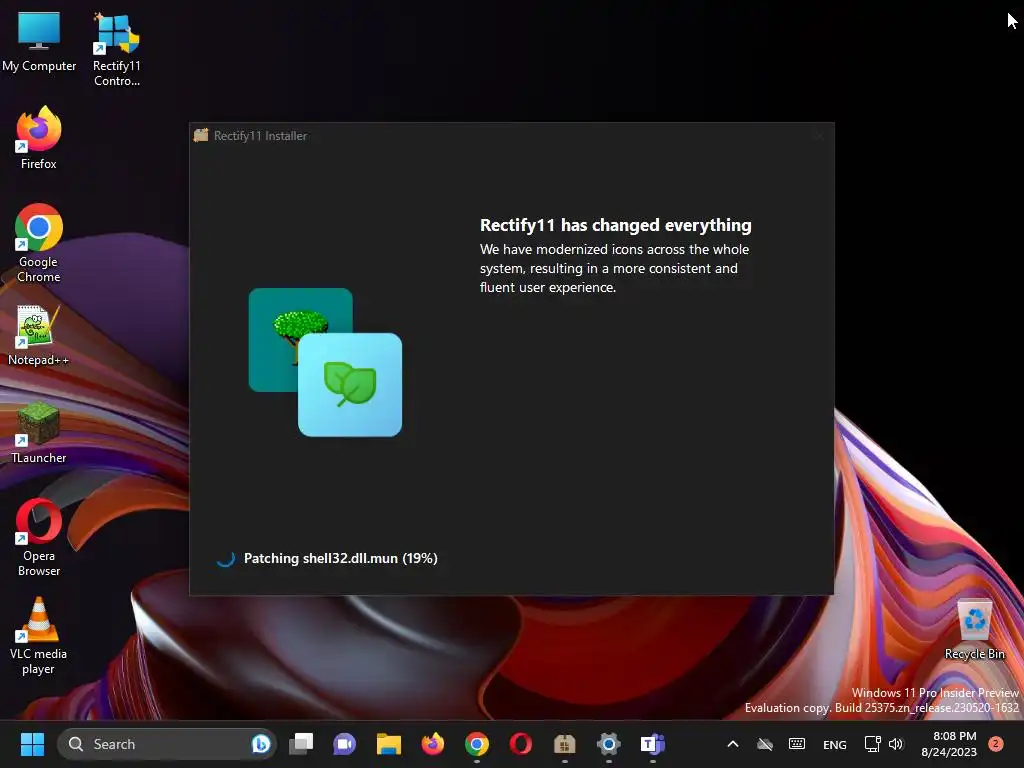Screen dimensions: 1024x768
Task: Open Microsoft Teams from the taskbar
Action: pyautogui.click(x=652, y=744)
